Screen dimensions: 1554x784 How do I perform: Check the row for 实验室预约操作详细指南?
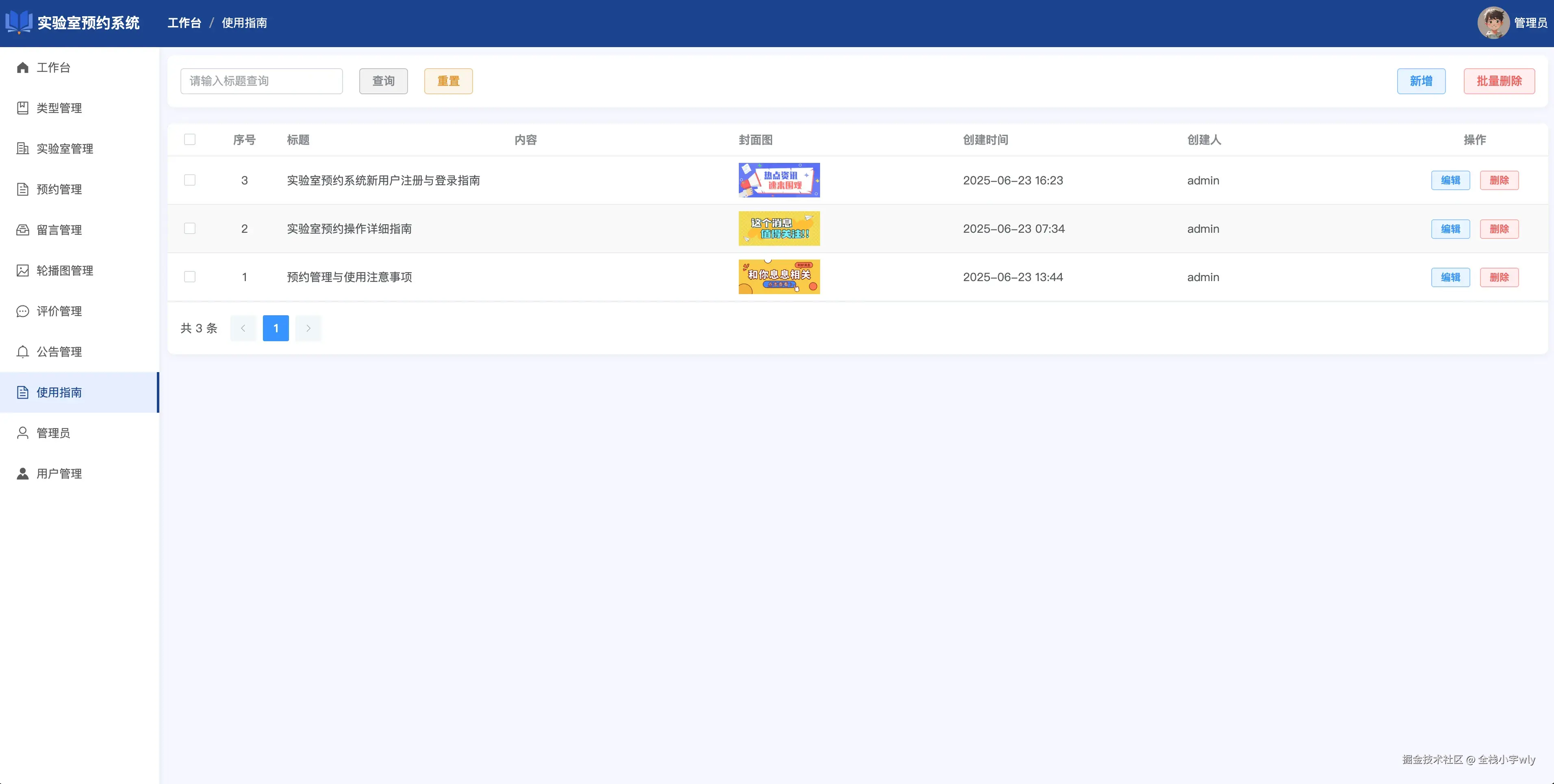pyautogui.click(x=189, y=229)
